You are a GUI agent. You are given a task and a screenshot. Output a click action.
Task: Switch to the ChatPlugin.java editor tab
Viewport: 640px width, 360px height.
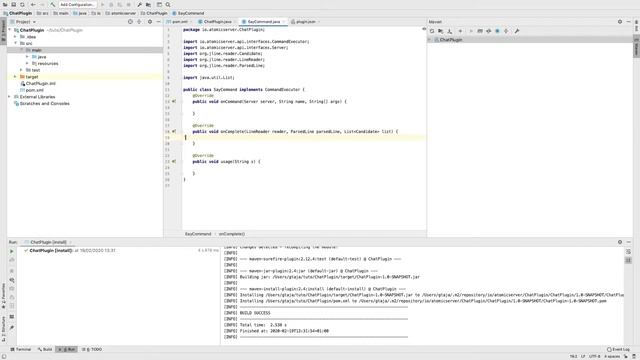[x=216, y=22]
